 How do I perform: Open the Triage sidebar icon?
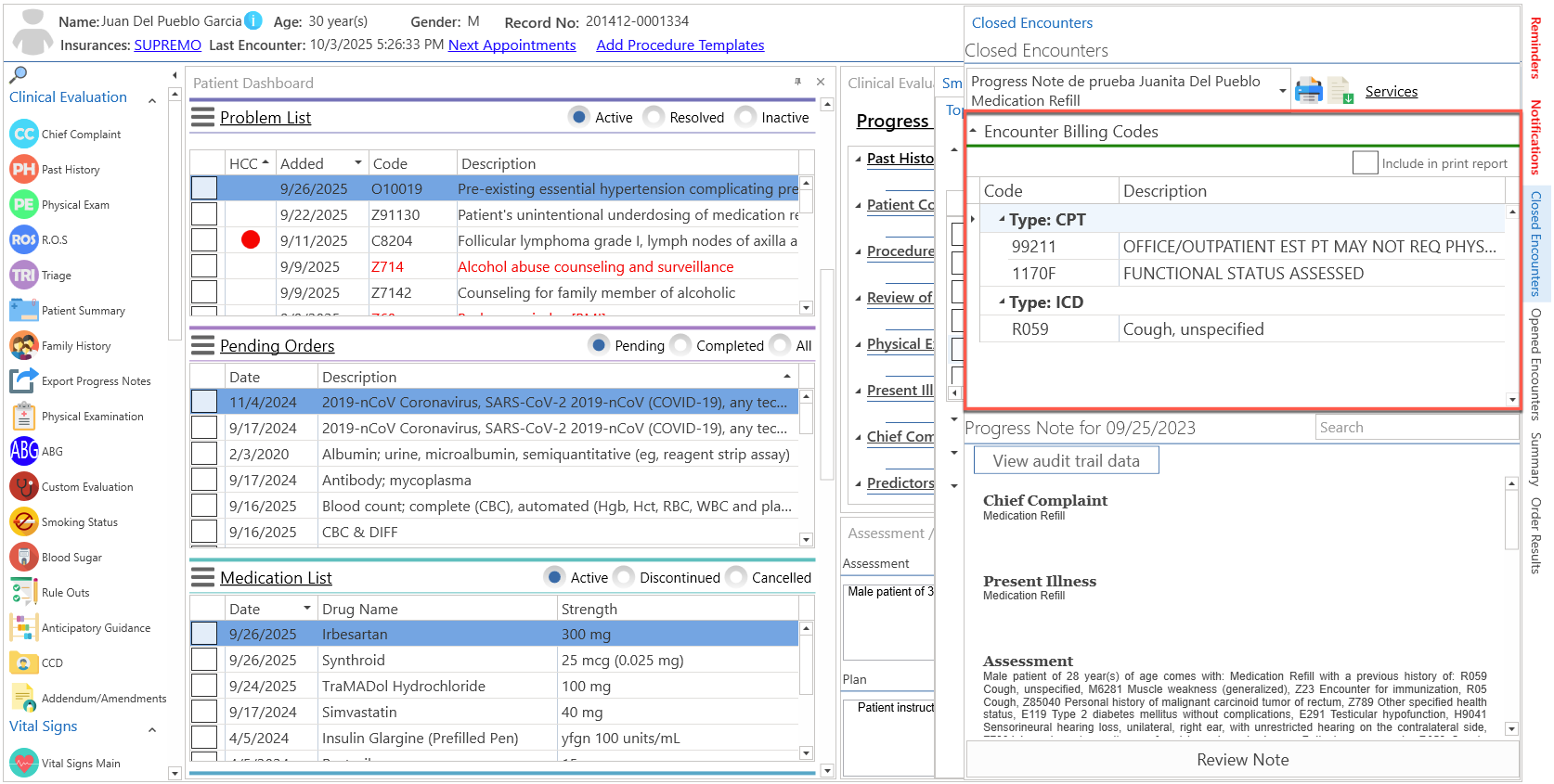pyautogui.click(x=24, y=275)
